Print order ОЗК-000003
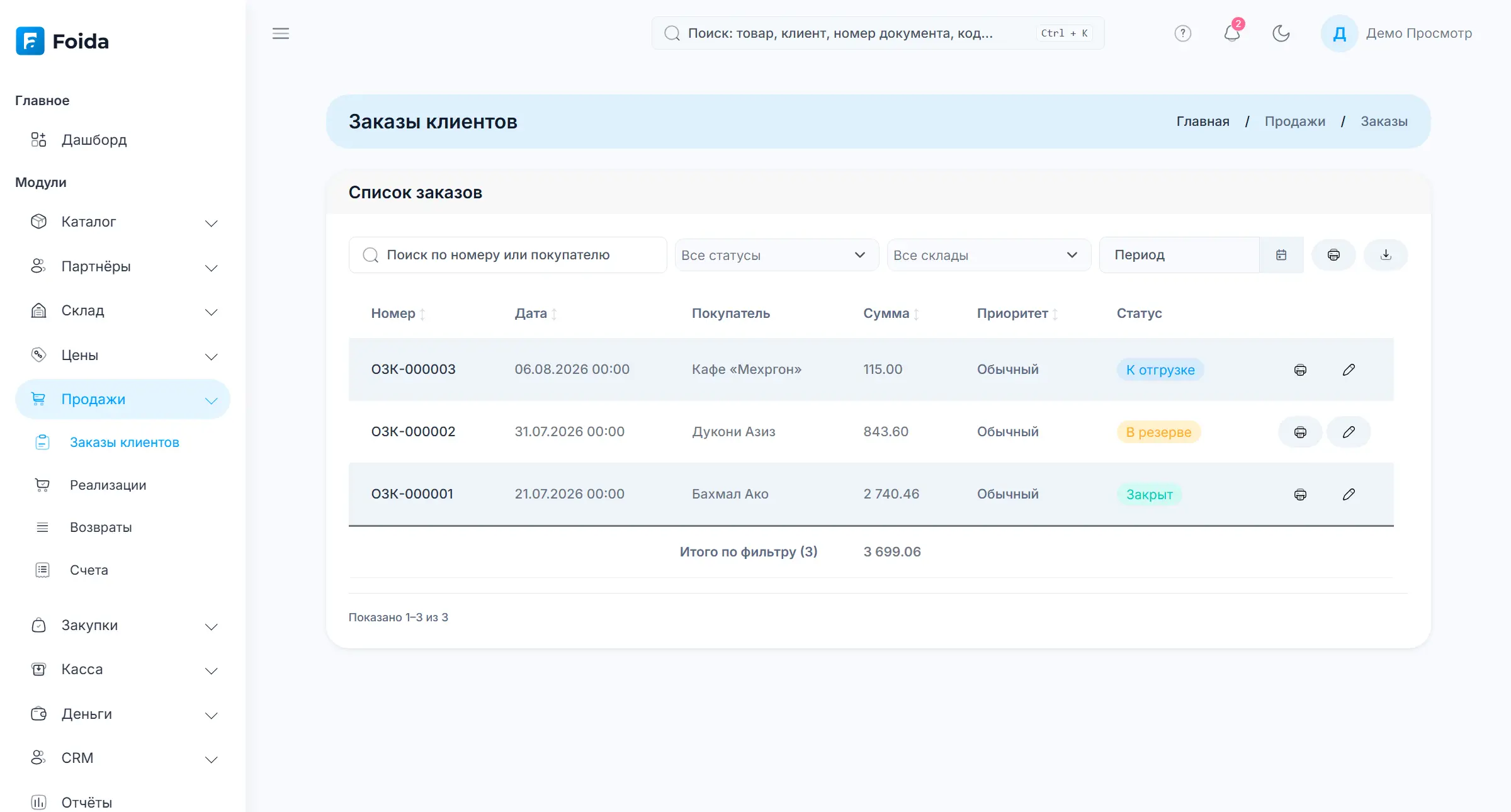The height and width of the screenshot is (812, 1511). [1300, 369]
